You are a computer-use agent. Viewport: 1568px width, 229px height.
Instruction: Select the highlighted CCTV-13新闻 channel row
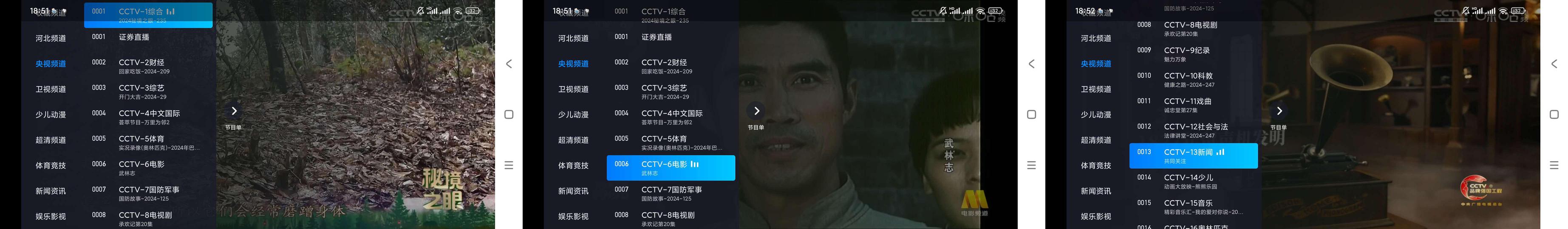(1194, 156)
